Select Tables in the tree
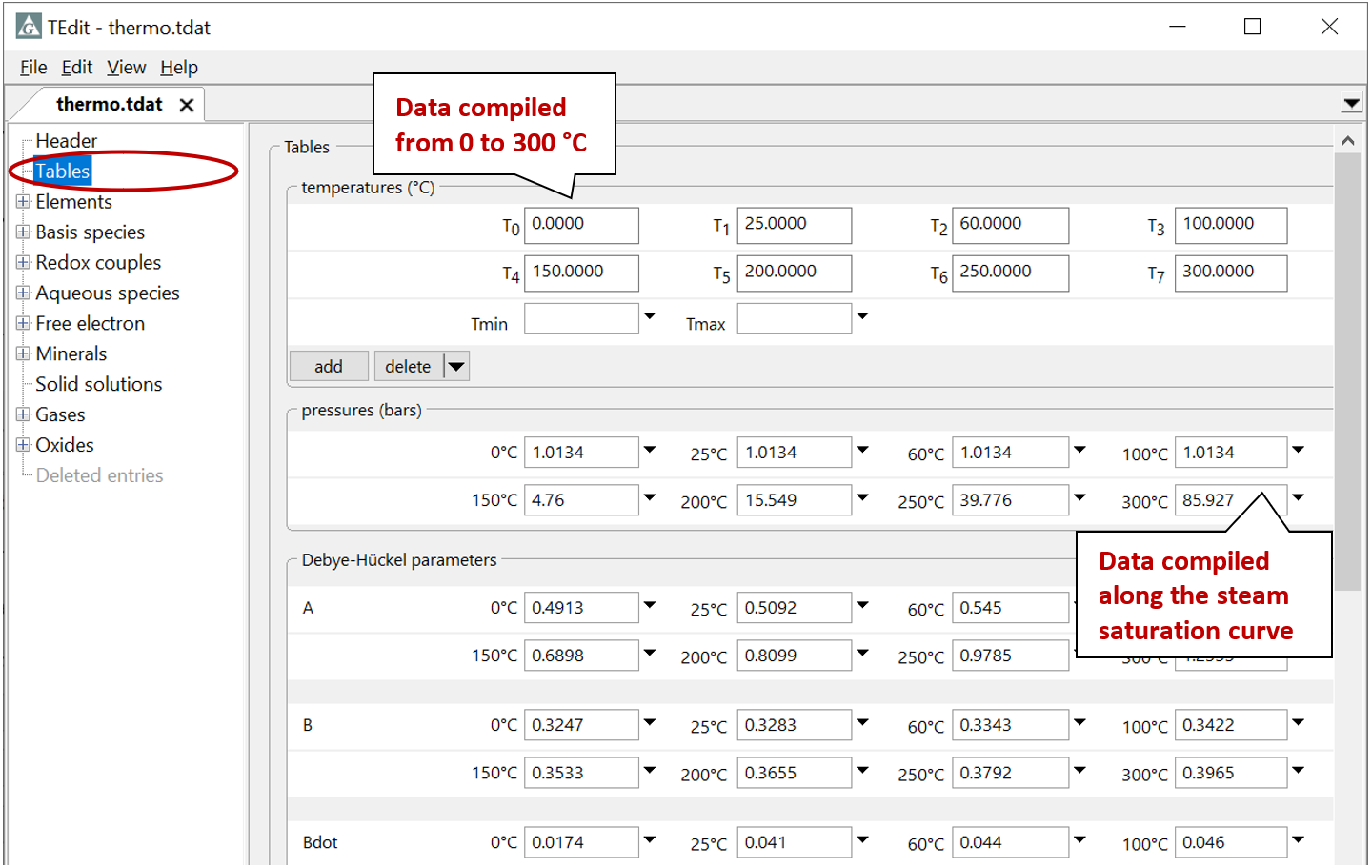Viewport: 1372px width, 868px height. [63, 172]
